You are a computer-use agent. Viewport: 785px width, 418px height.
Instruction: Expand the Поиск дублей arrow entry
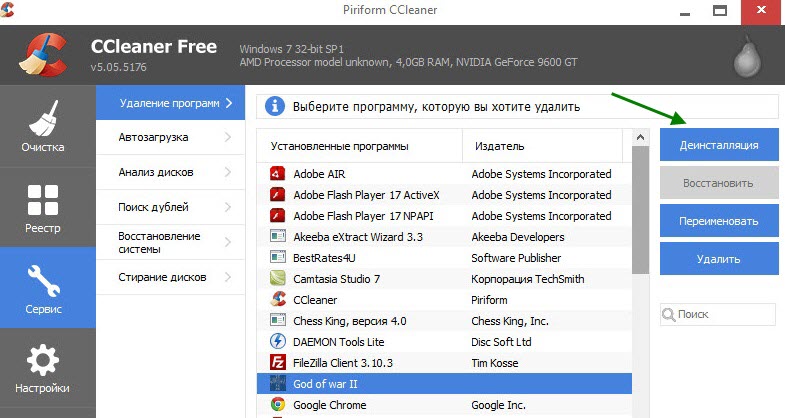coord(170,207)
